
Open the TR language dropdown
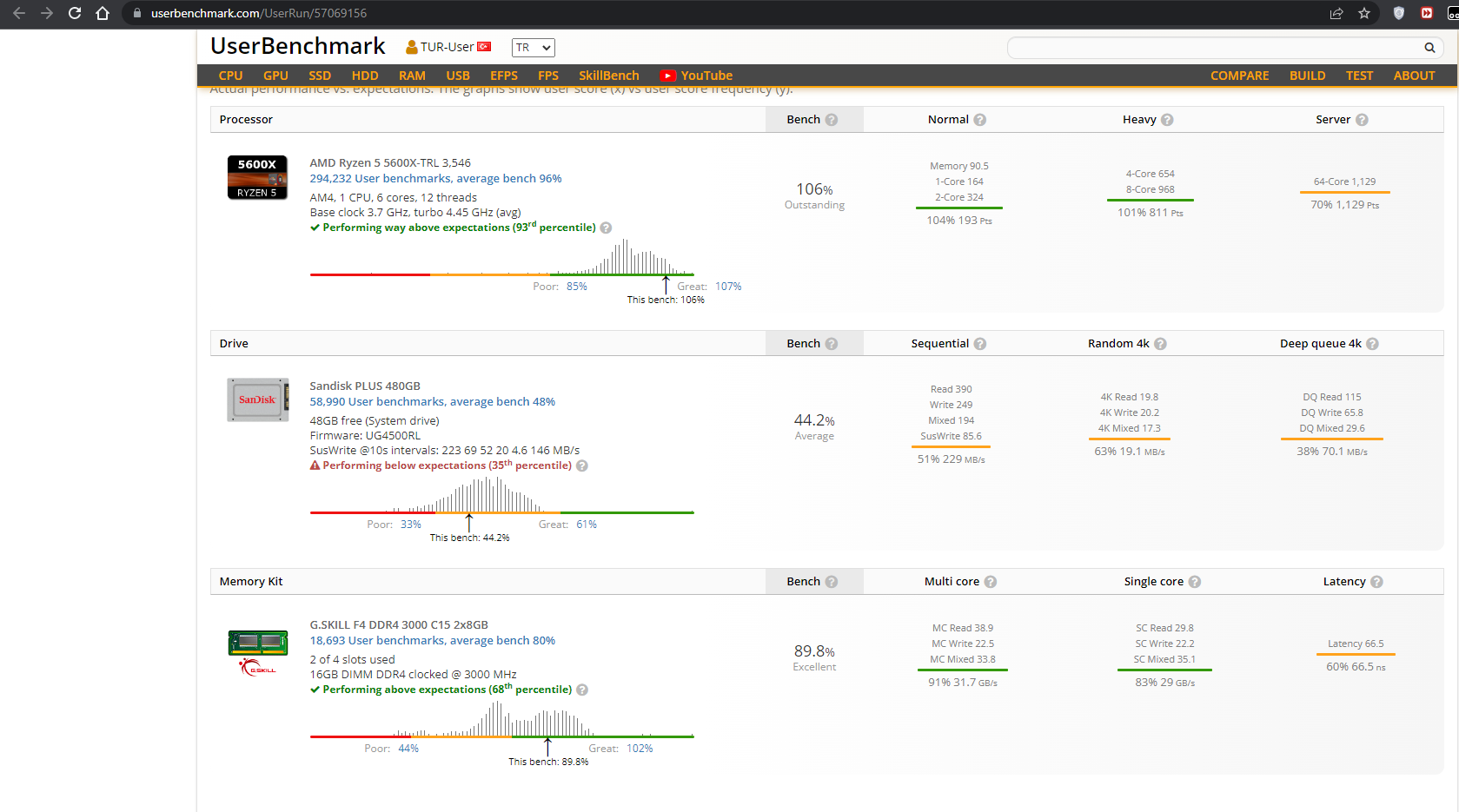(533, 48)
